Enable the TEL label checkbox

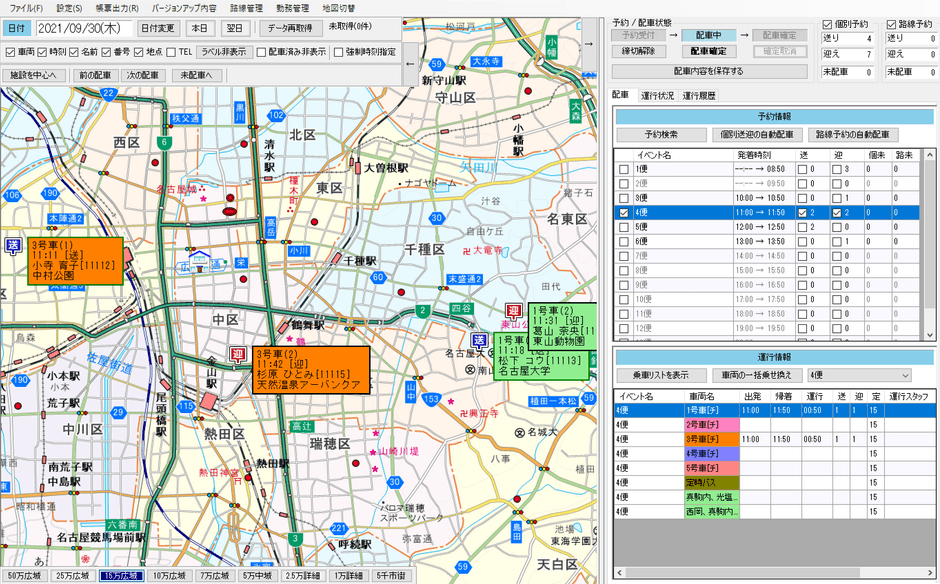click(170, 51)
